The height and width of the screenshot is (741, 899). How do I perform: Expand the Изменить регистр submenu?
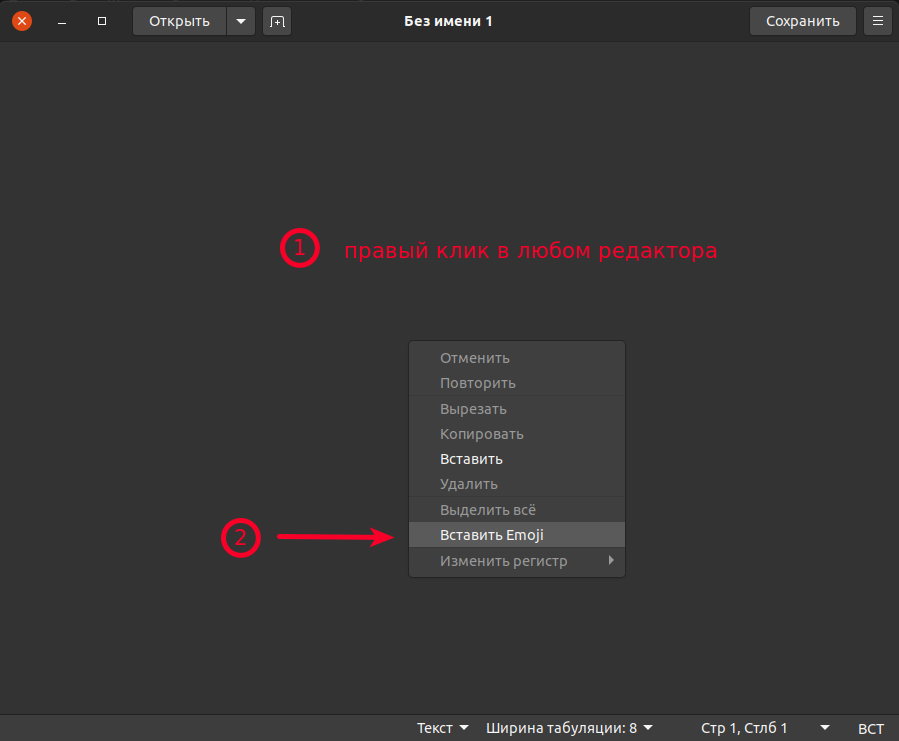[516, 561]
